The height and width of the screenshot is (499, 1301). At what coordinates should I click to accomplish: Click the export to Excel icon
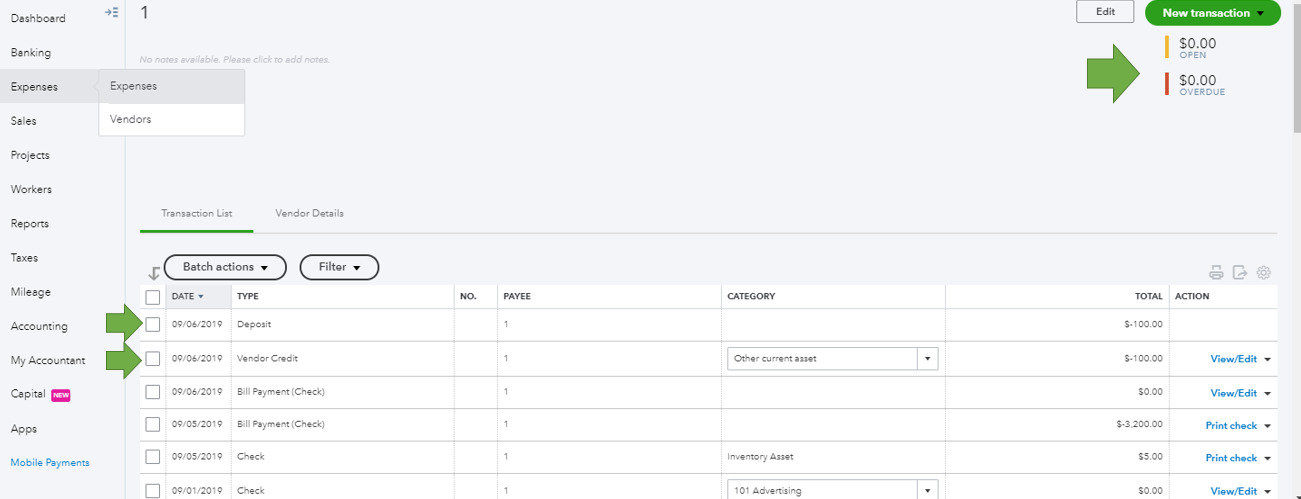click(1240, 272)
